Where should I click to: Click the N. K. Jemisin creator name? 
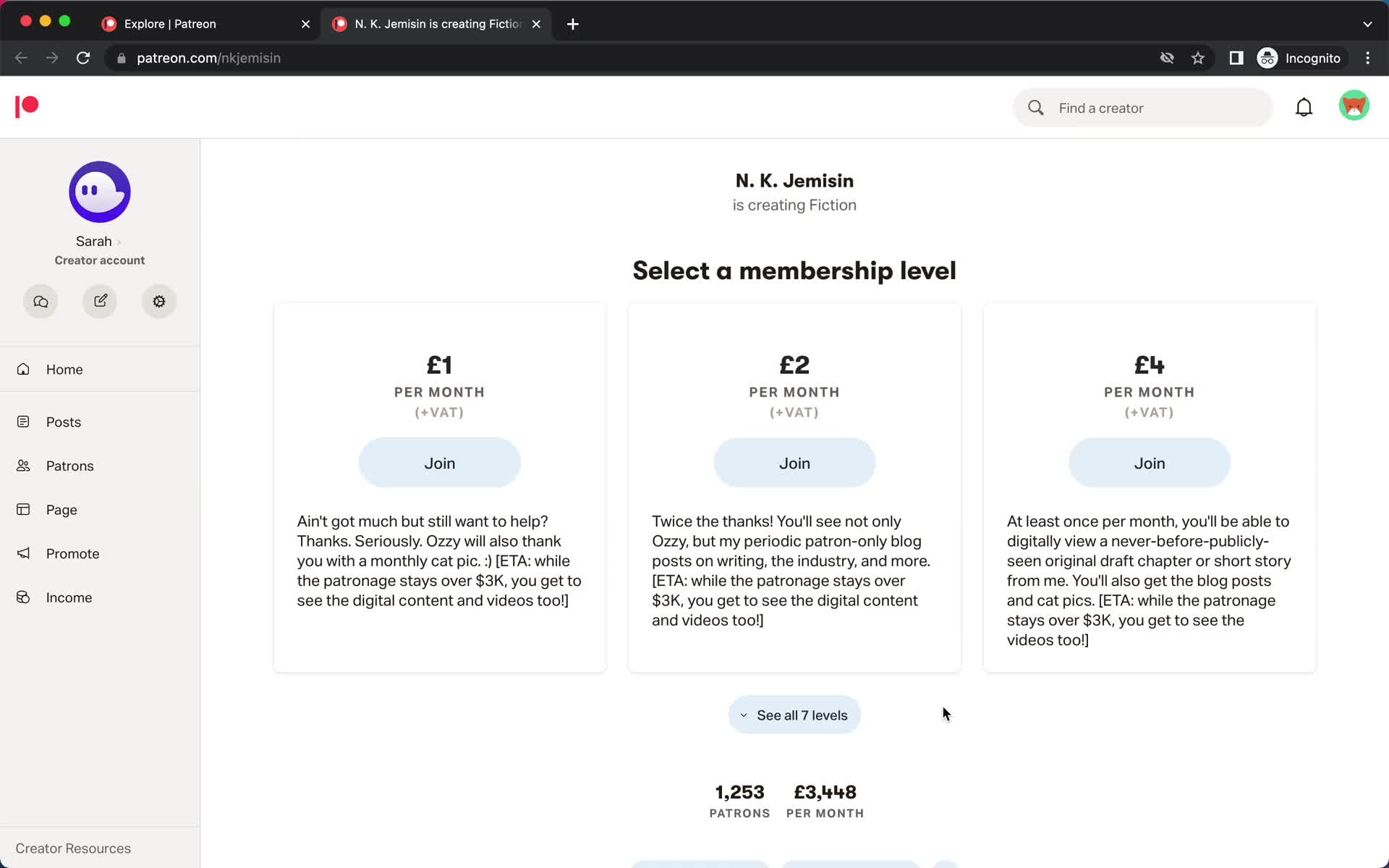point(794,181)
